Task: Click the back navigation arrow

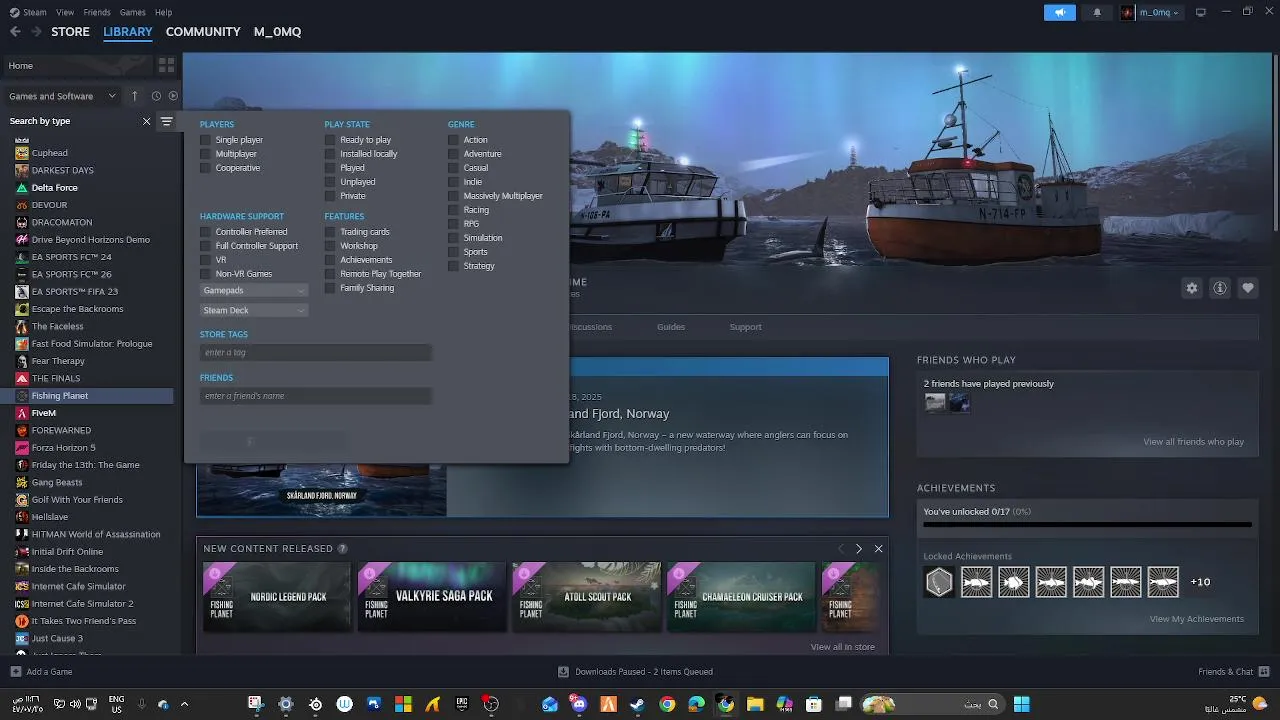Action: tap(15, 32)
